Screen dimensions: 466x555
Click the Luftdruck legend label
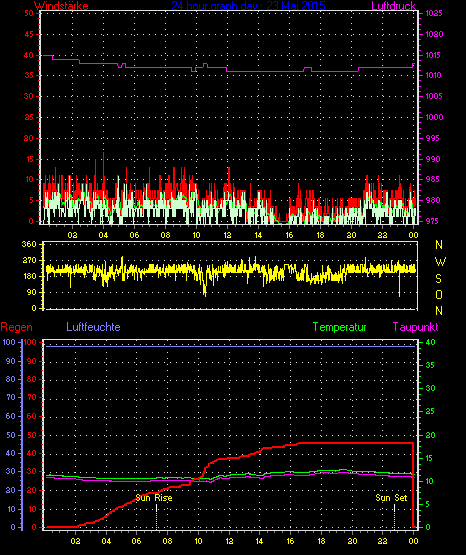tap(393, 5)
